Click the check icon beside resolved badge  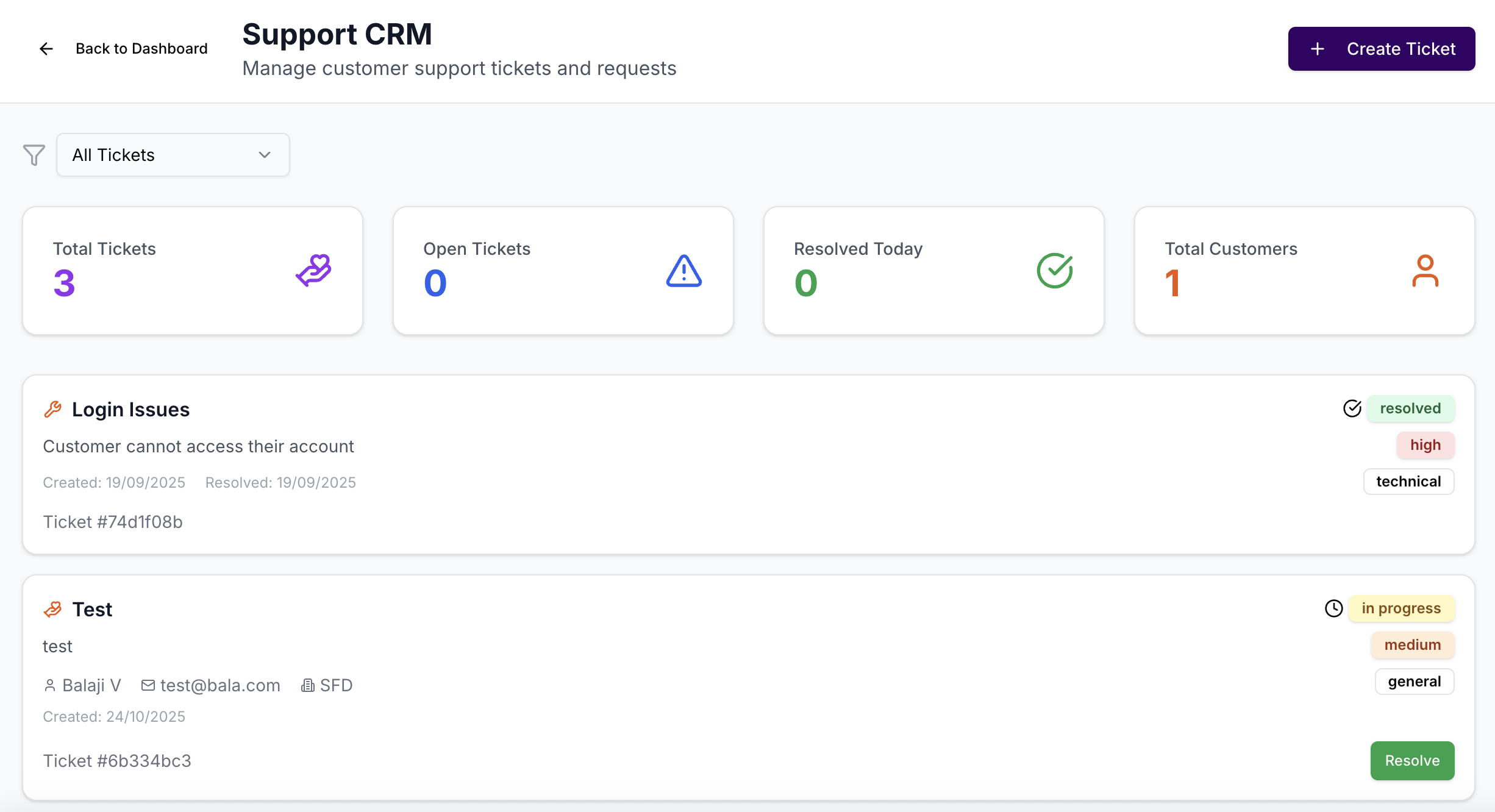pyautogui.click(x=1352, y=408)
